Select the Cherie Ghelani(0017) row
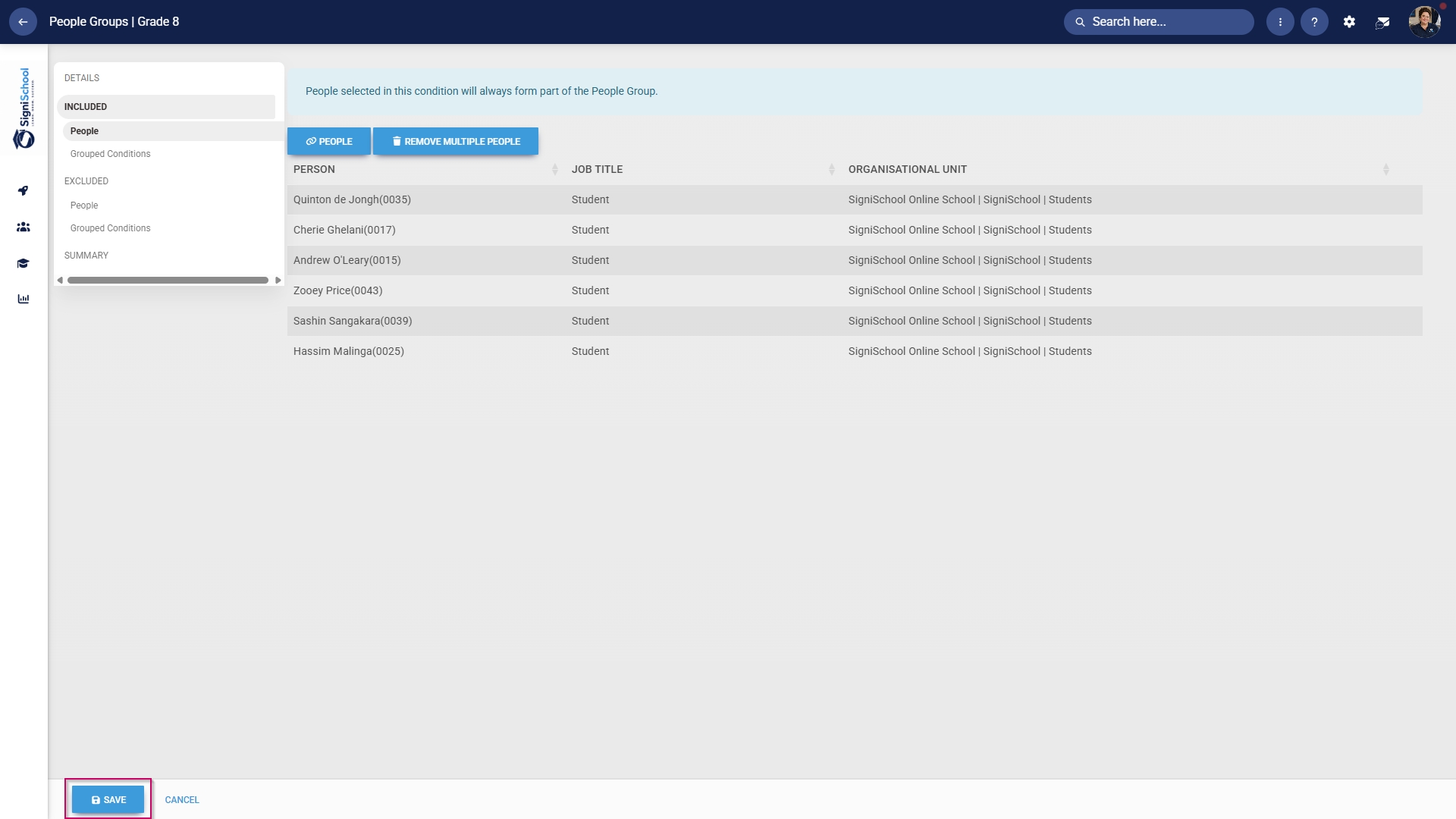The image size is (1456, 819). (x=855, y=230)
